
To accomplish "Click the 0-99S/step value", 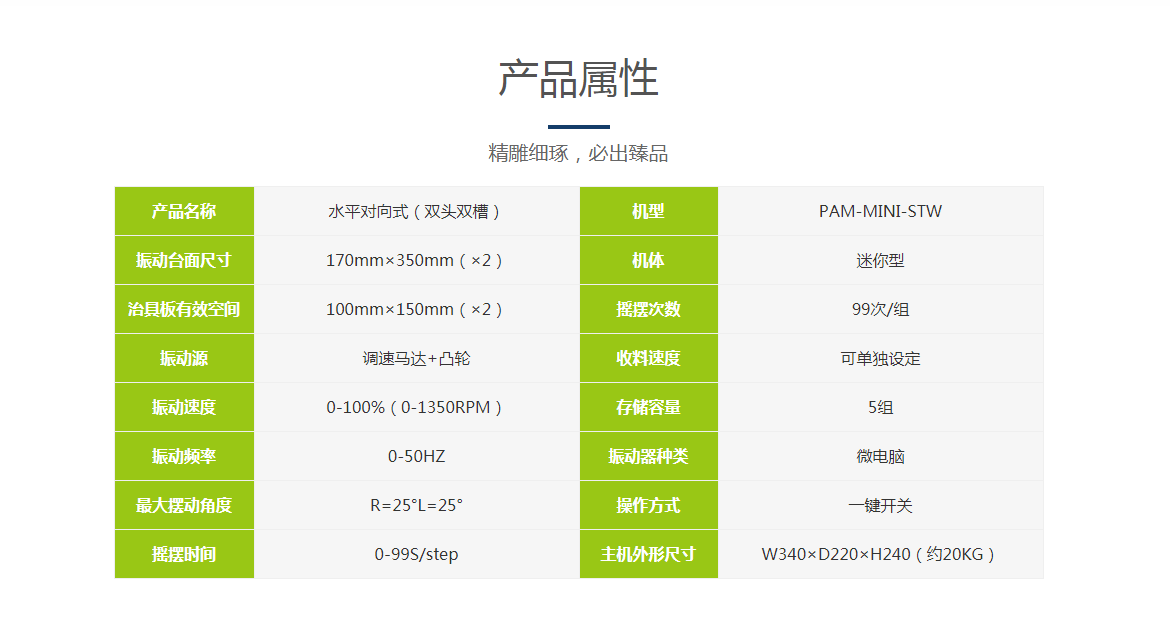I will point(416,554).
